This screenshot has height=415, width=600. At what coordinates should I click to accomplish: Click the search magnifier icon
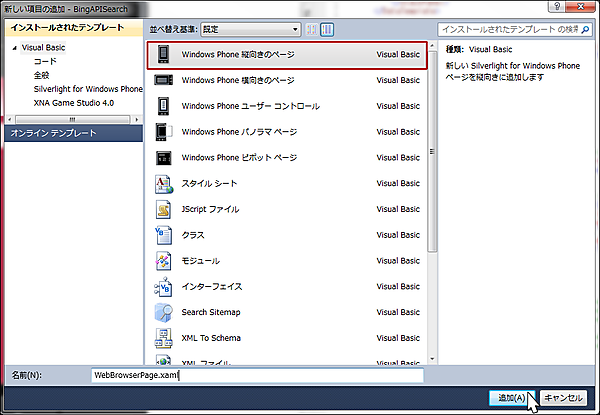click(x=585, y=29)
